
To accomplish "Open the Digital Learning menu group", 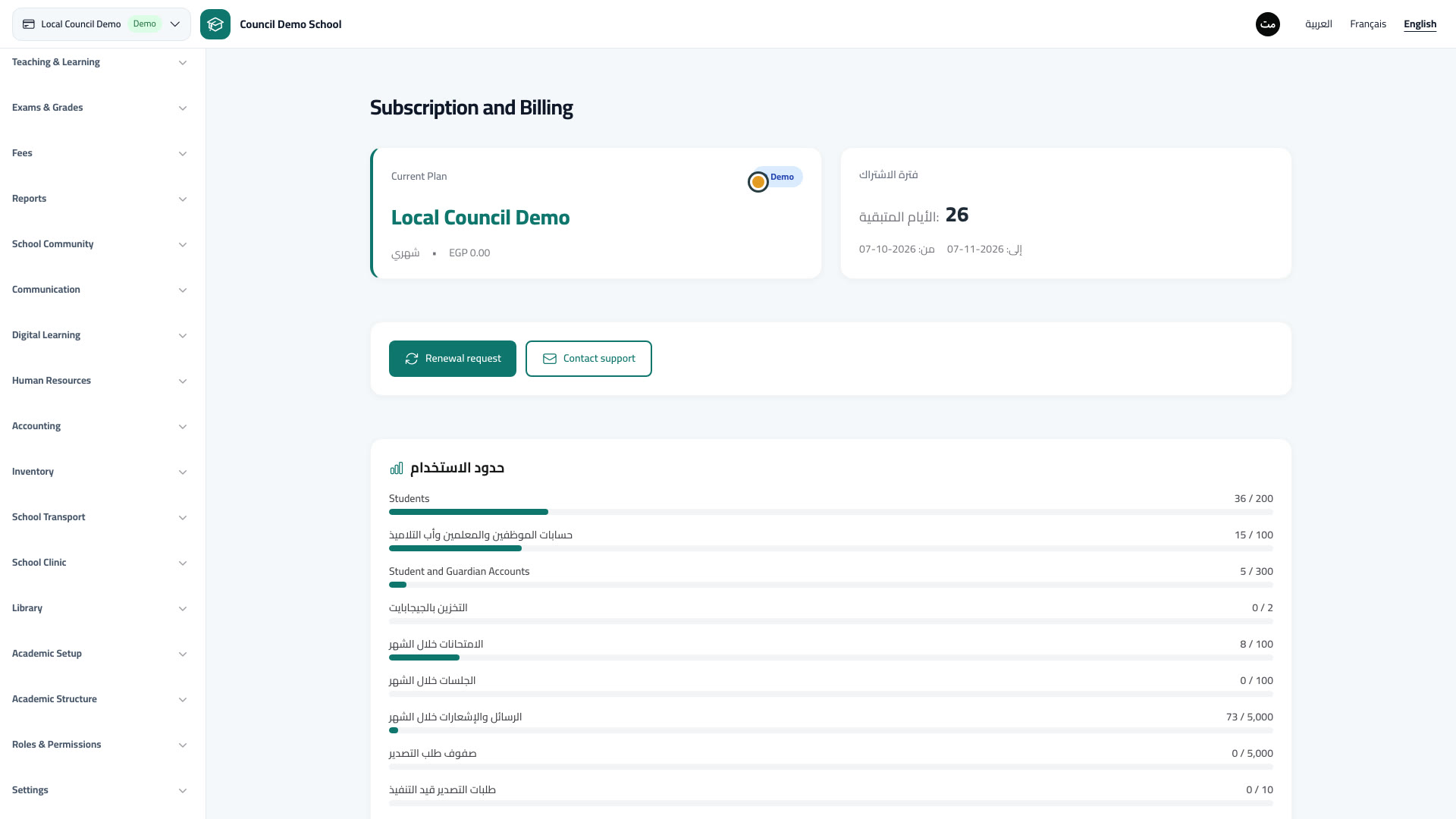I will click(99, 335).
